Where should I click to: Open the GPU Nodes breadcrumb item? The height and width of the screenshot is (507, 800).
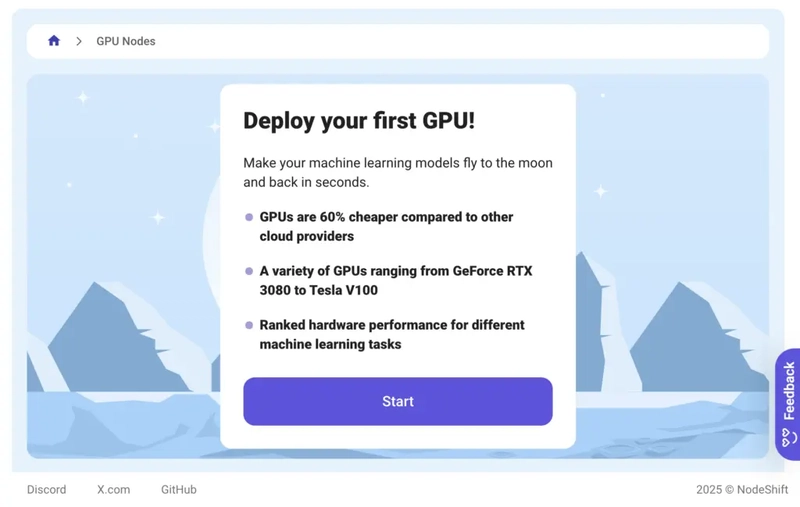tap(126, 41)
